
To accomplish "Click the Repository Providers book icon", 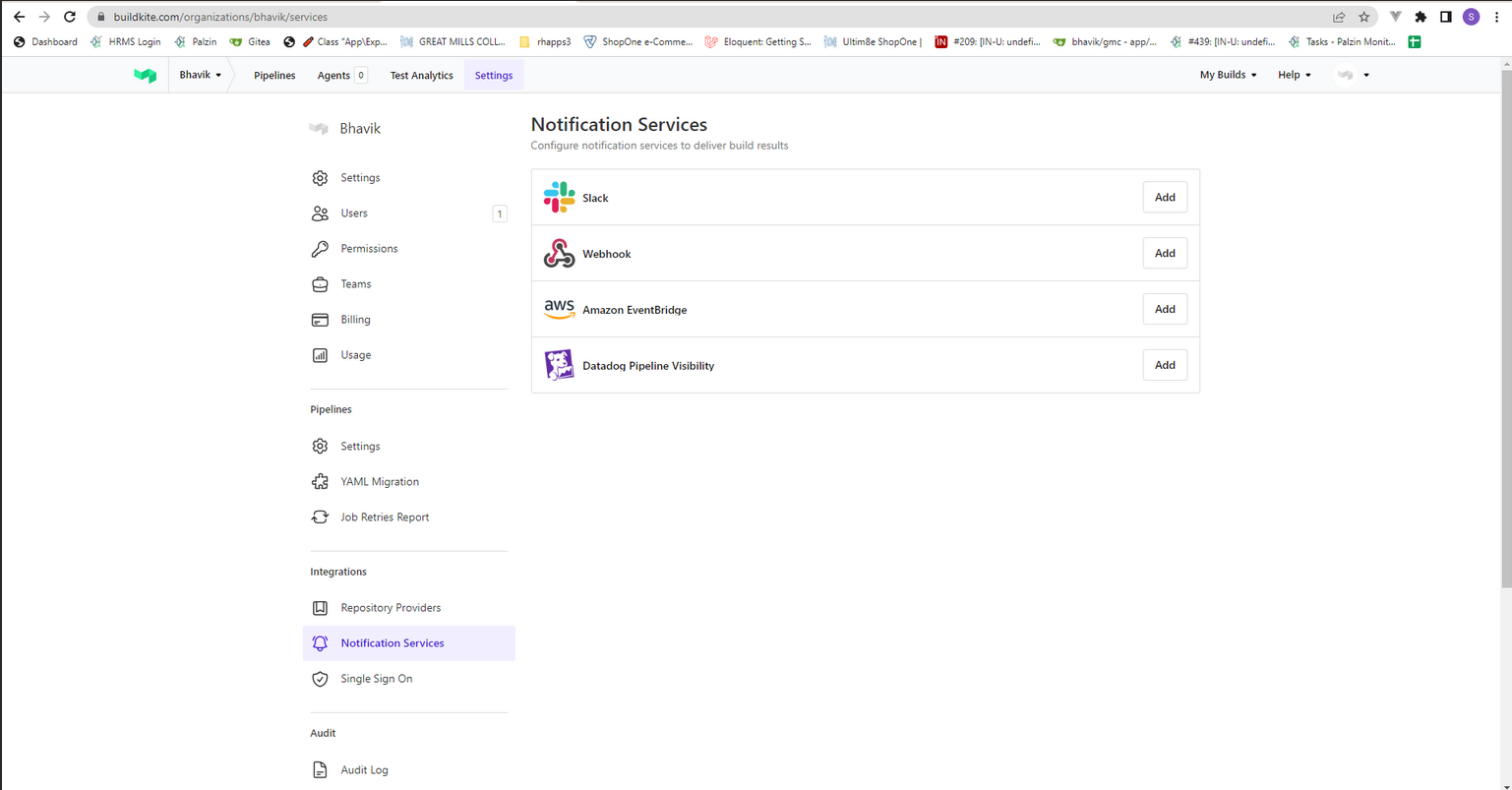I will [x=320, y=608].
